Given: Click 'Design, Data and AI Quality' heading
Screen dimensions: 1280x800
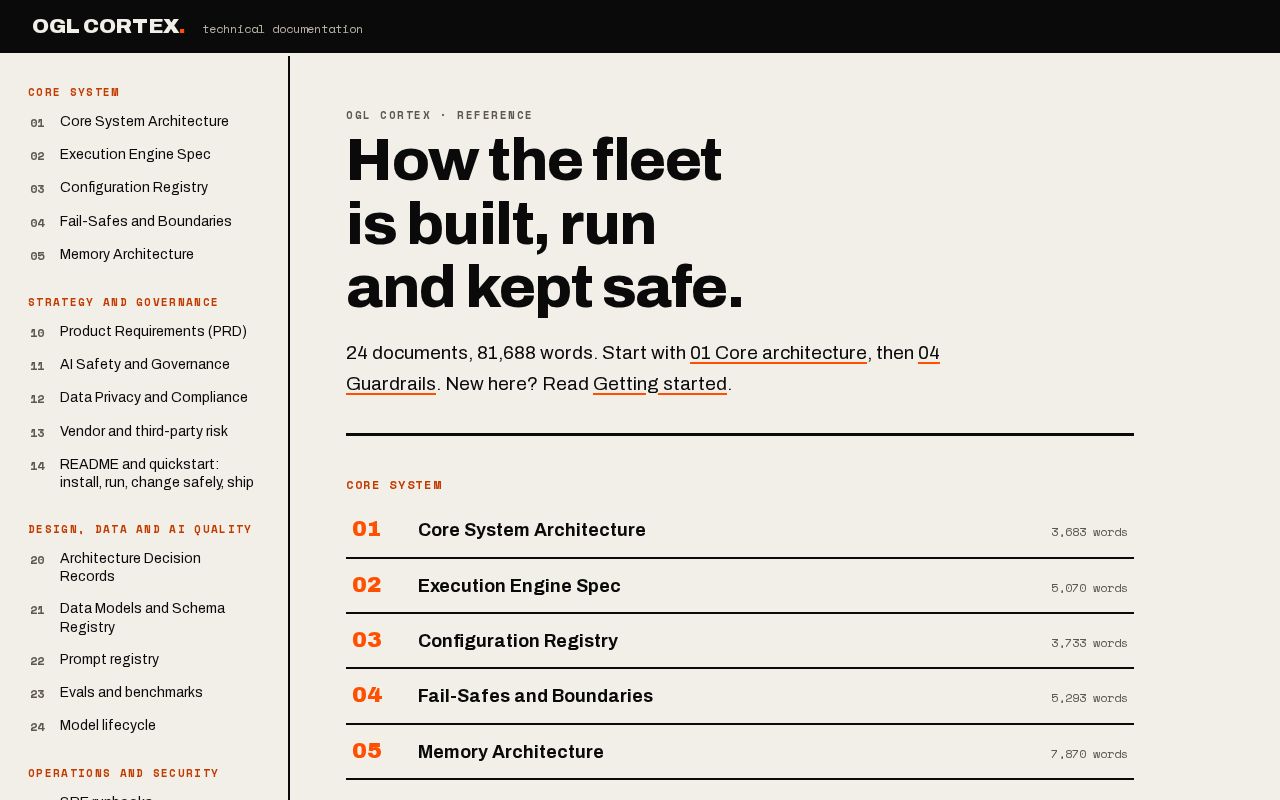Looking at the screenshot, I should 140,529.
